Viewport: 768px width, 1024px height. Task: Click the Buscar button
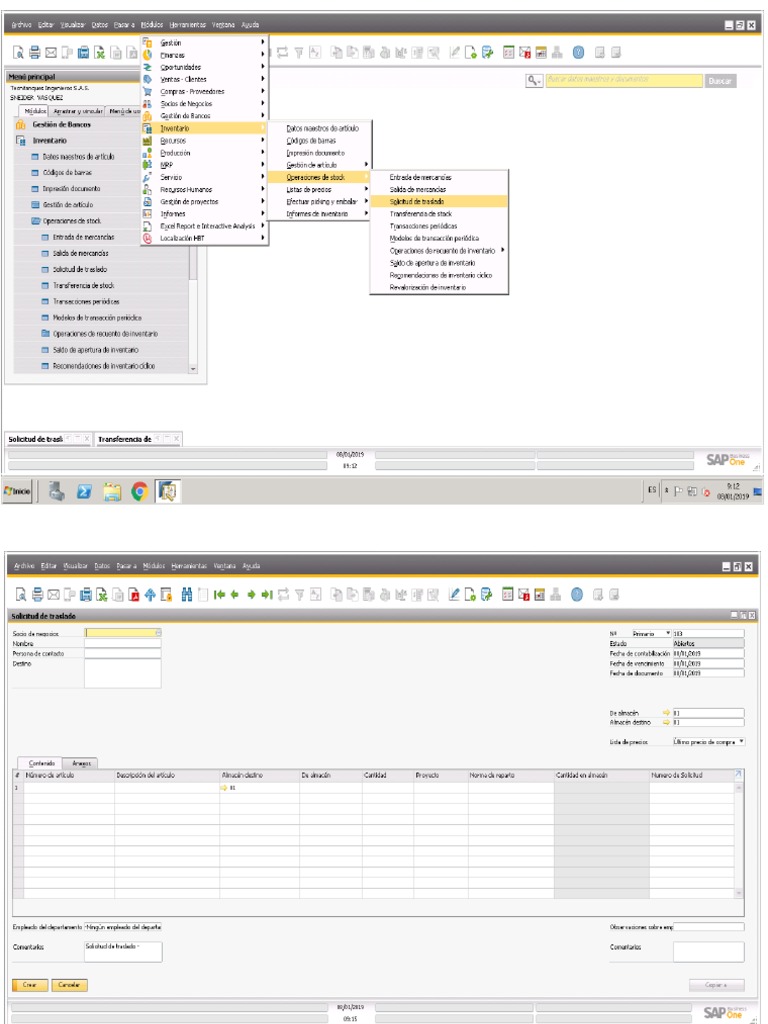[720, 81]
